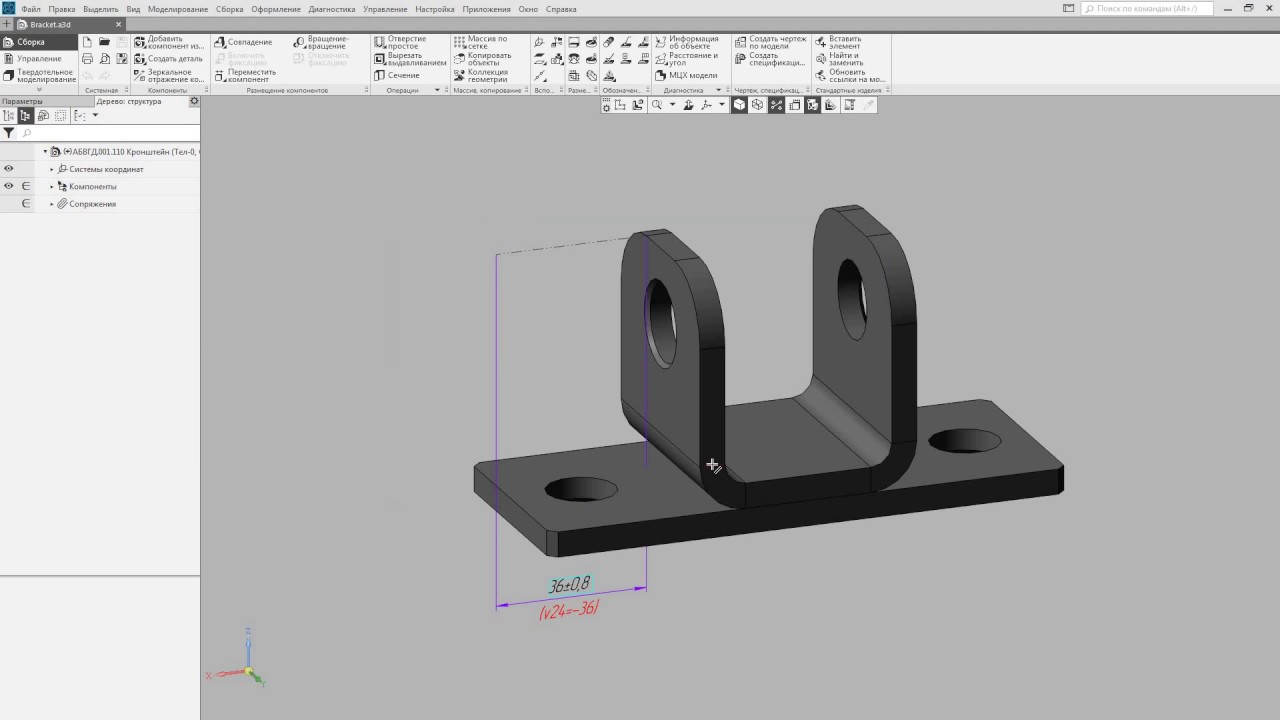This screenshot has height=720, width=1280.
Task: Click the New document icon
Action: pos(87,42)
